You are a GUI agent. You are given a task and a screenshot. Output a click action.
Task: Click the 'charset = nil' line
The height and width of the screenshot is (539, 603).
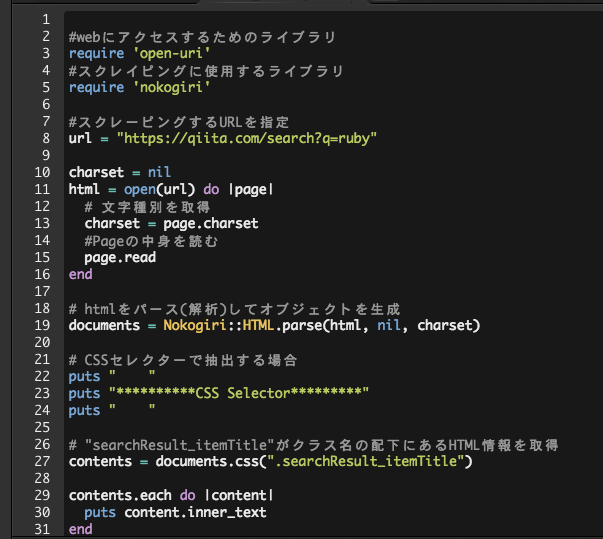120,172
